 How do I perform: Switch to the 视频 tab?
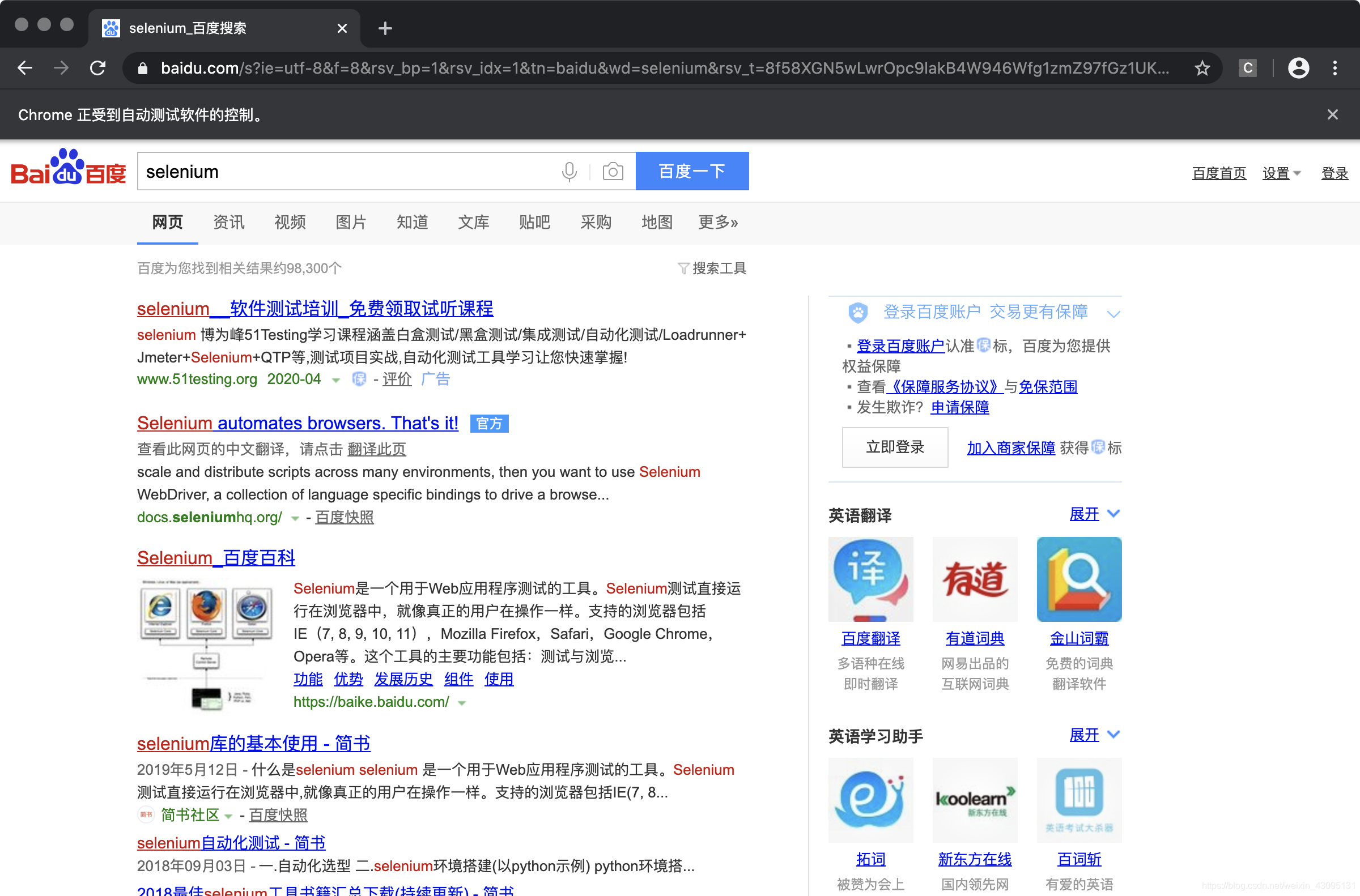290,221
